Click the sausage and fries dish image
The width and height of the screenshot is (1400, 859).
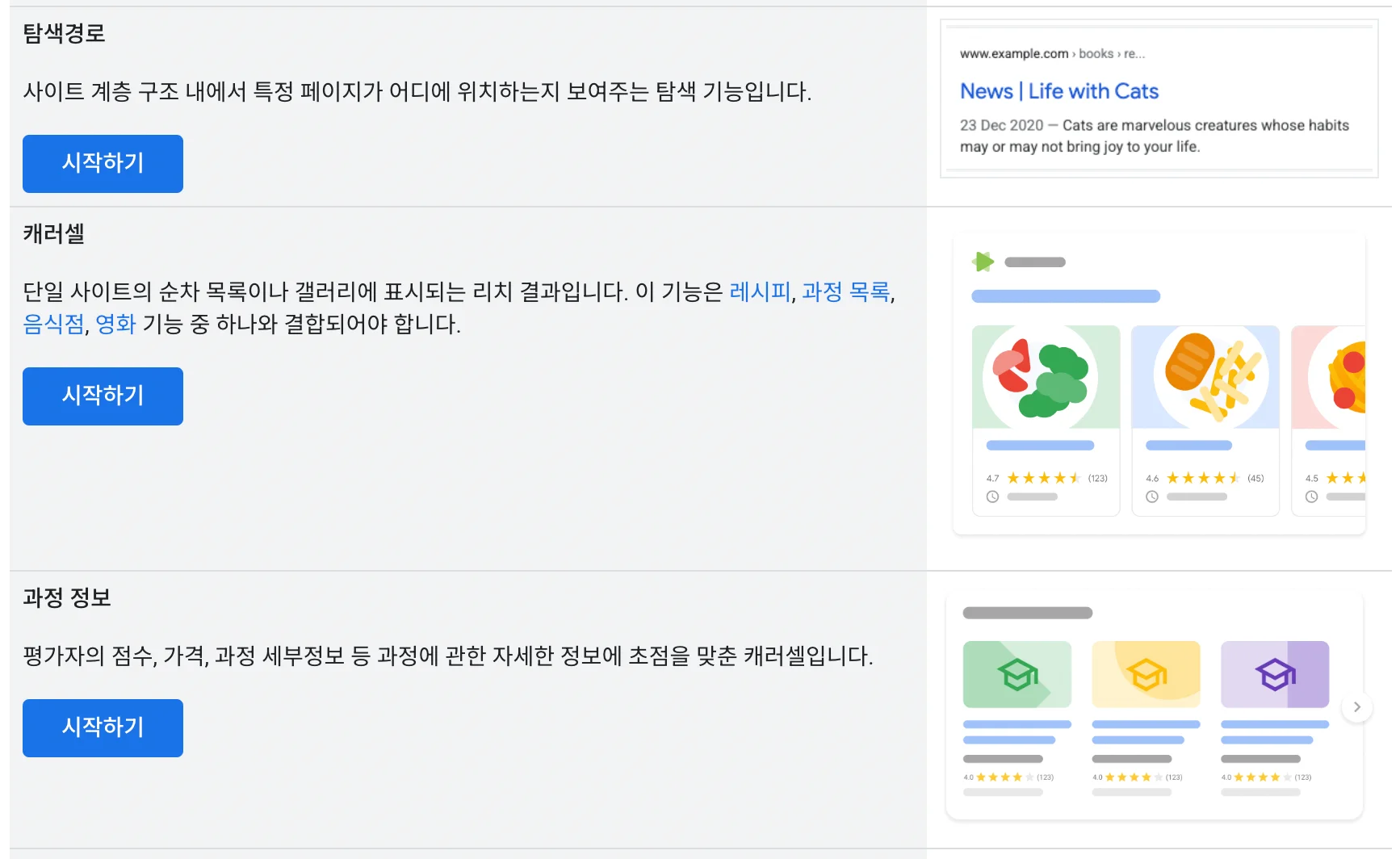pyautogui.click(x=1205, y=377)
